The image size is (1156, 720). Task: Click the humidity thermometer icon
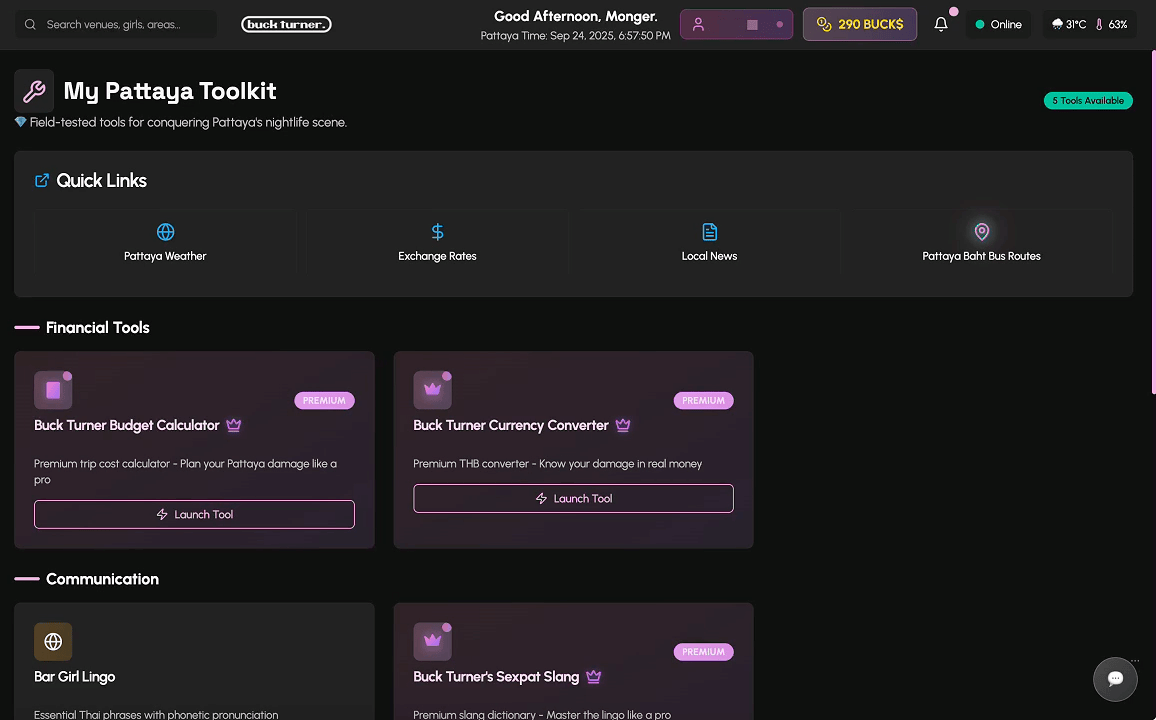[x=1099, y=24]
